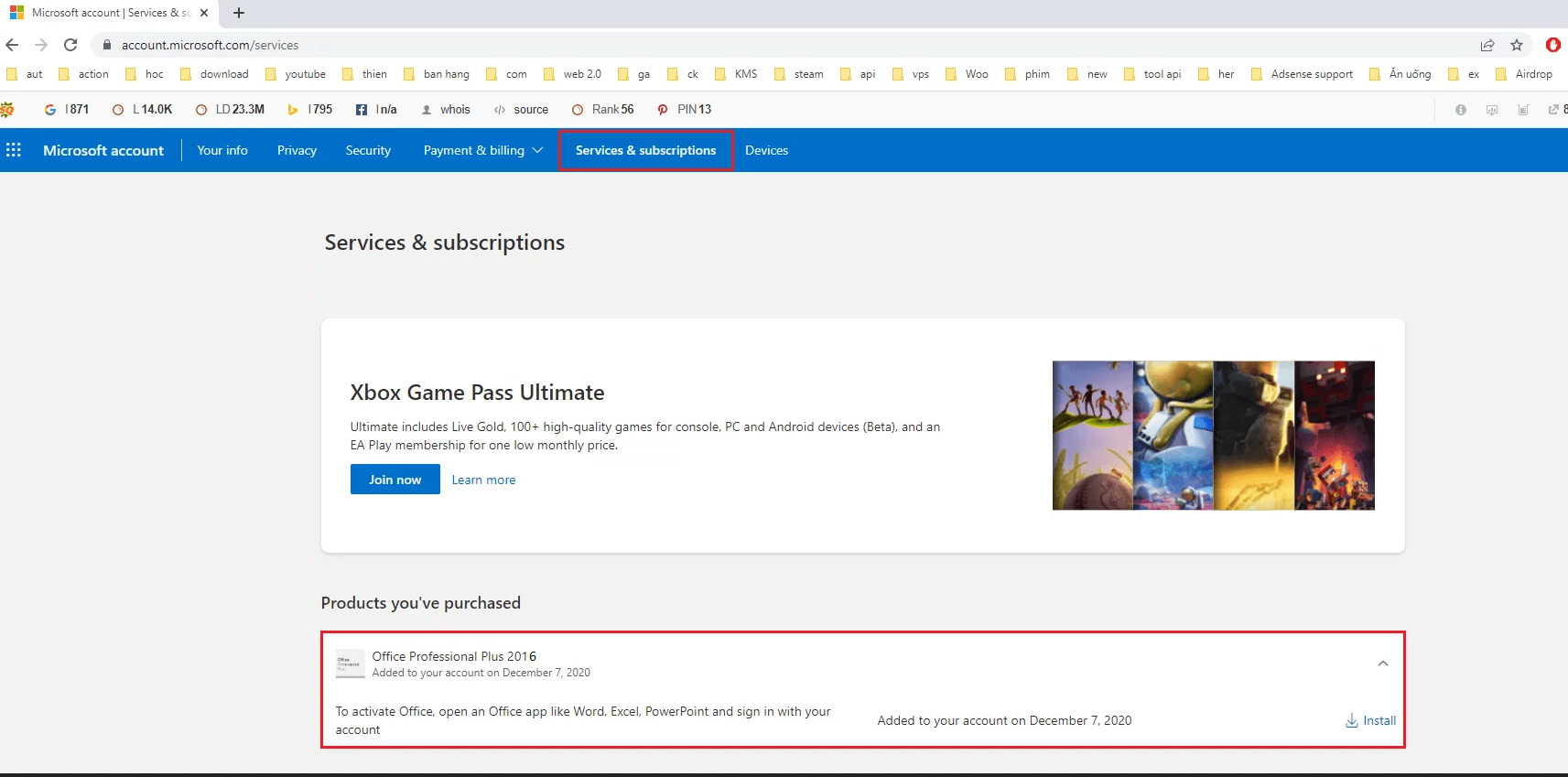Open the 'Adsense support' bookmark folder
Image resolution: width=1568 pixels, height=777 pixels.
pyautogui.click(x=1303, y=74)
